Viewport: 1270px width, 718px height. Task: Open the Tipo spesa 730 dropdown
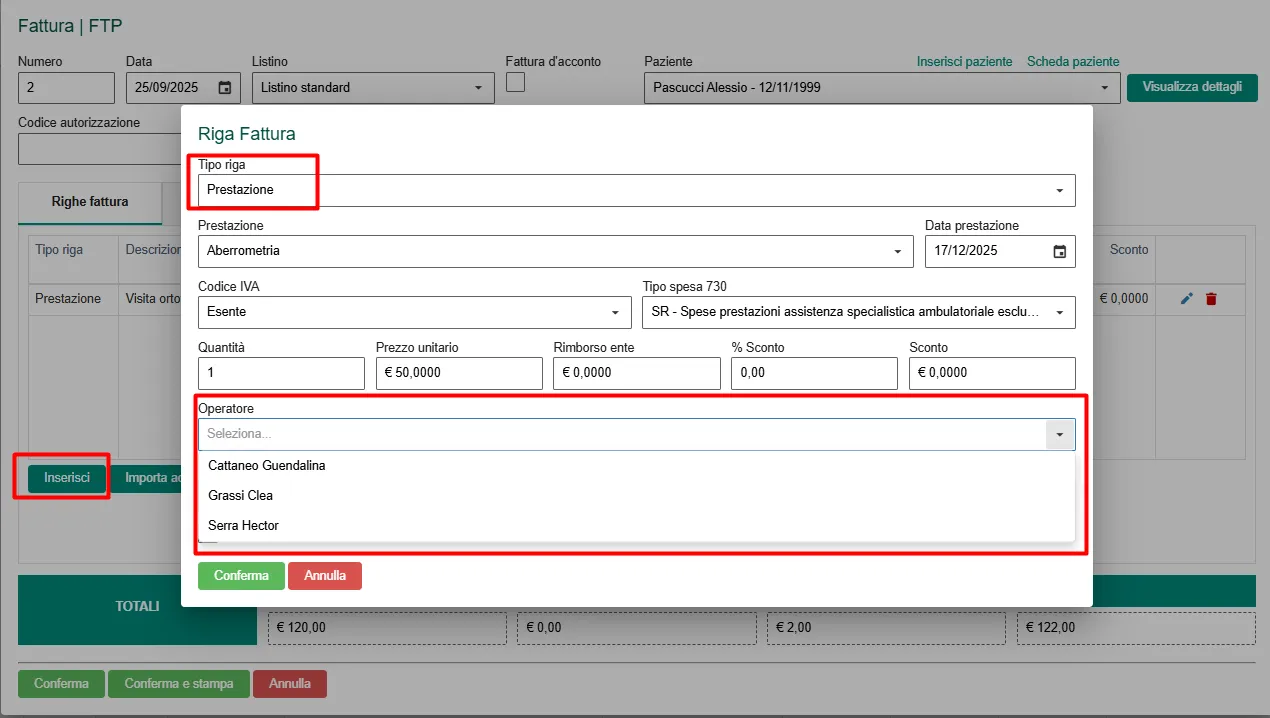tap(1059, 312)
